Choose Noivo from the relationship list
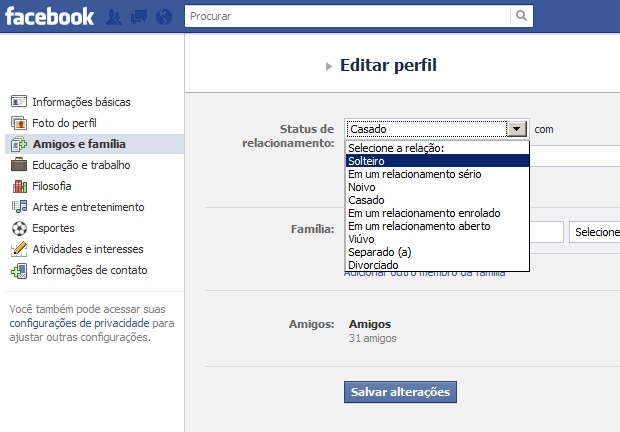 click(x=437, y=187)
